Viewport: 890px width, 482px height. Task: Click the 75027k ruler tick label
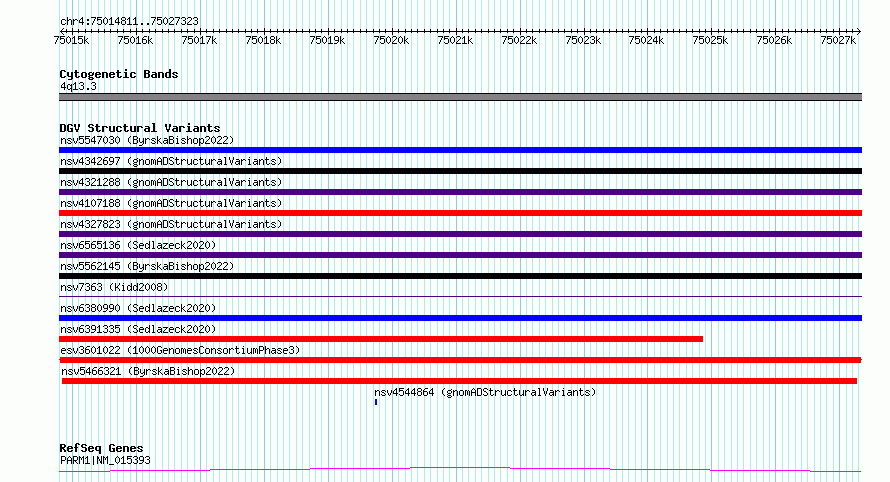838,40
